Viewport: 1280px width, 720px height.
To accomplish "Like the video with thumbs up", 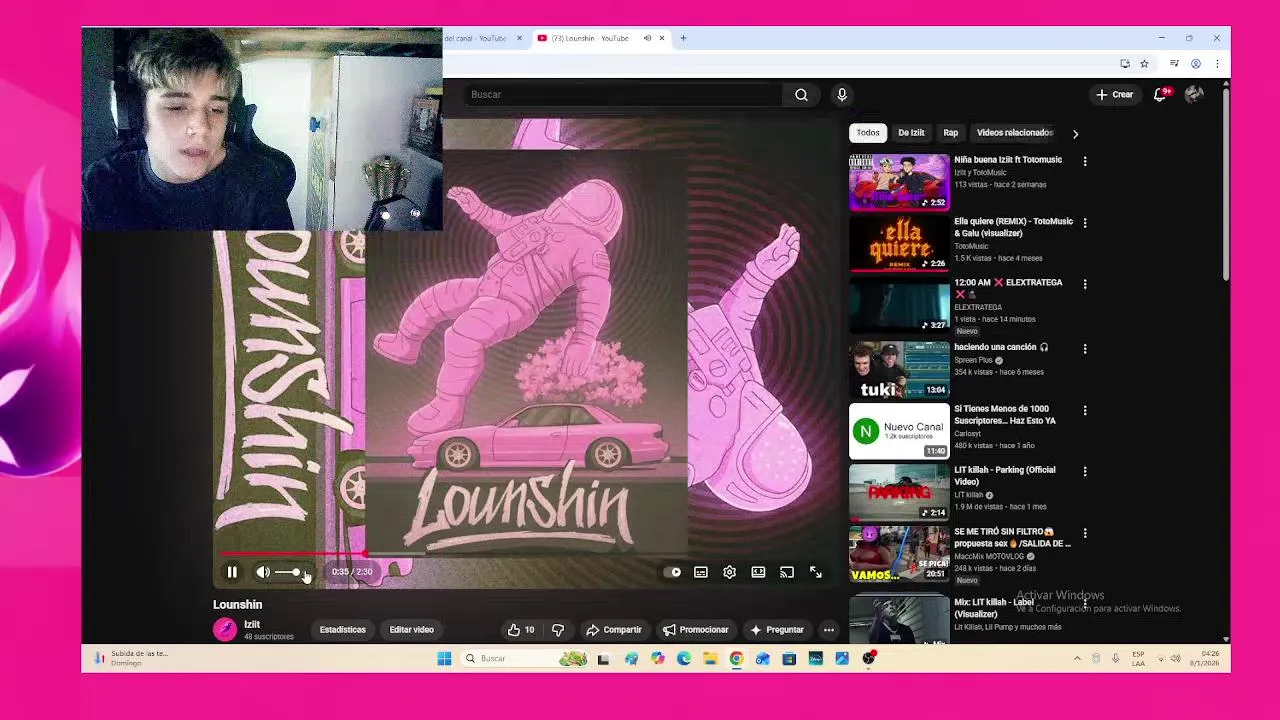I will [521, 630].
